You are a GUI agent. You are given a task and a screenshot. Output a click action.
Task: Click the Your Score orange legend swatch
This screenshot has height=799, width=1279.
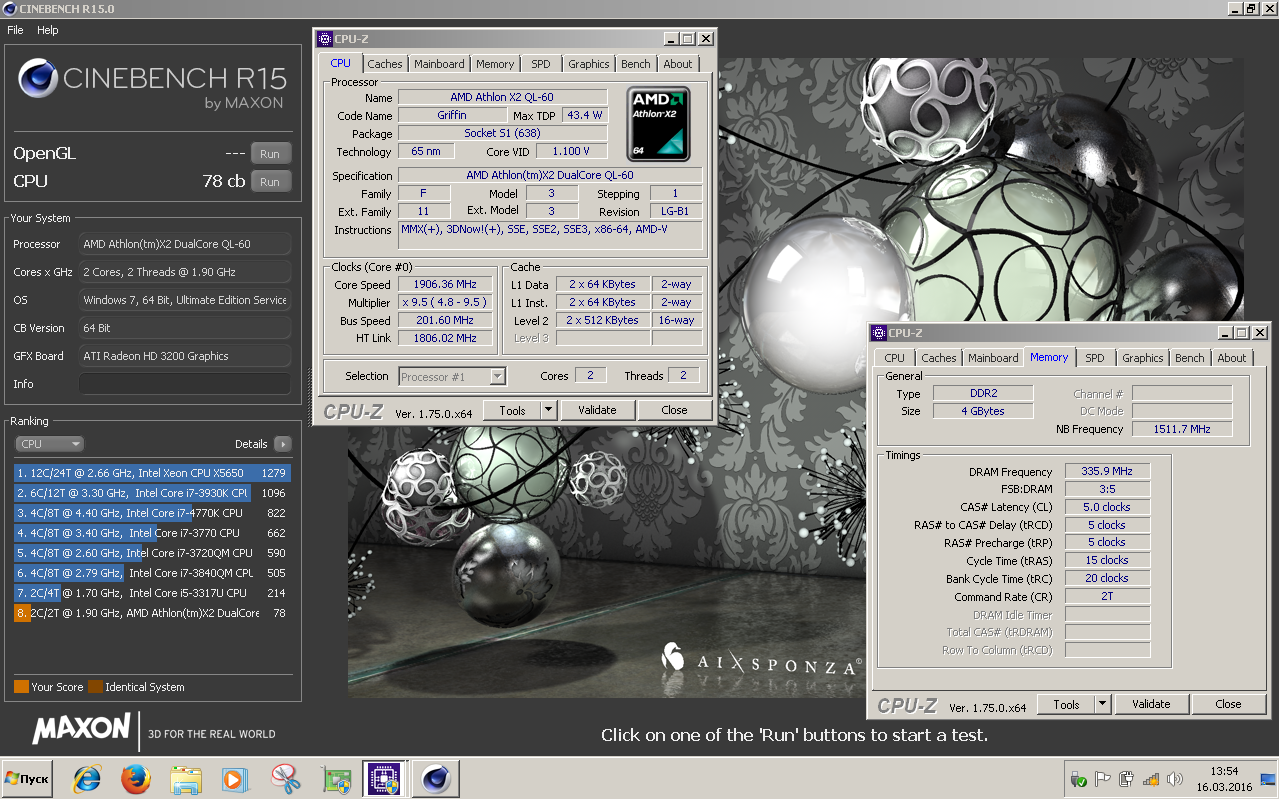point(21,687)
